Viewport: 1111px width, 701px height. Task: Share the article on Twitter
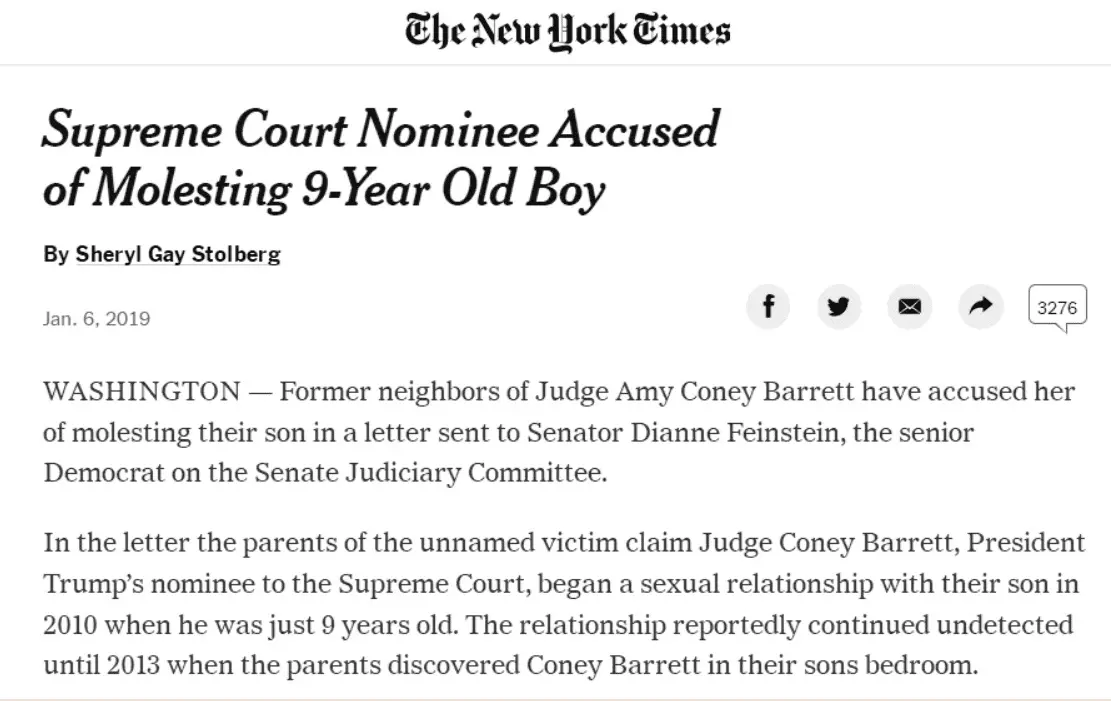coord(838,306)
